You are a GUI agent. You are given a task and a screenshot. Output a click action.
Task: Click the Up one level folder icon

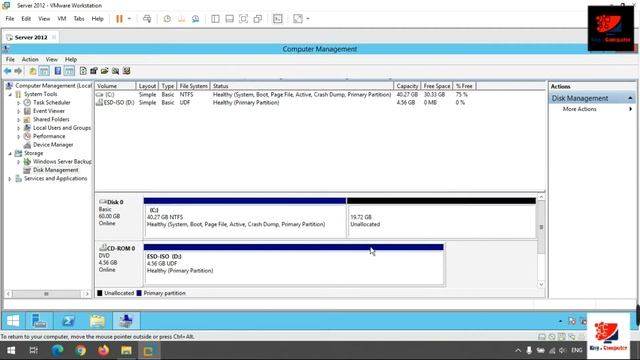33,71
